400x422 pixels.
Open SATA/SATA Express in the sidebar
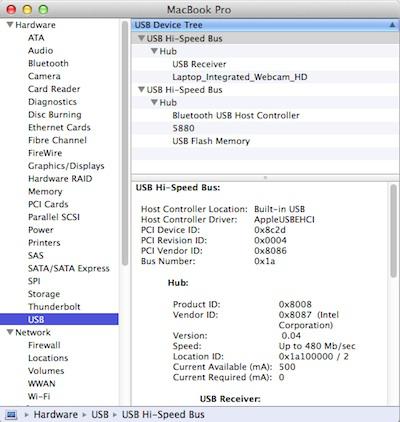point(69,268)
